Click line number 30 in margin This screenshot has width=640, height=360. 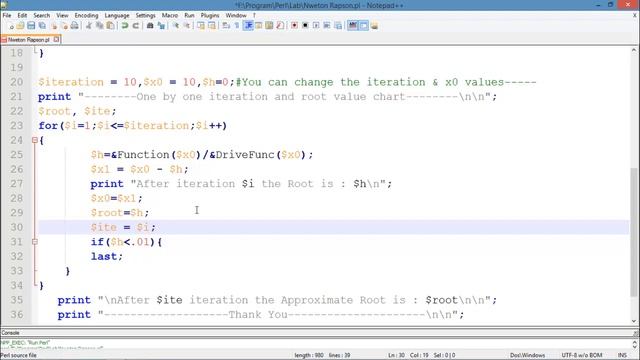click(16, 227)
